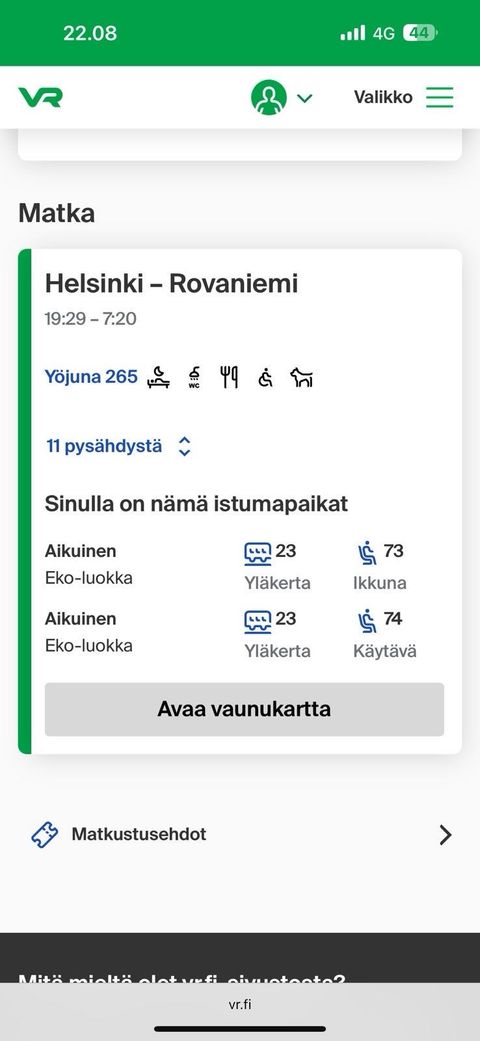Toggle the stops expand arrows icon

[185, 446]
